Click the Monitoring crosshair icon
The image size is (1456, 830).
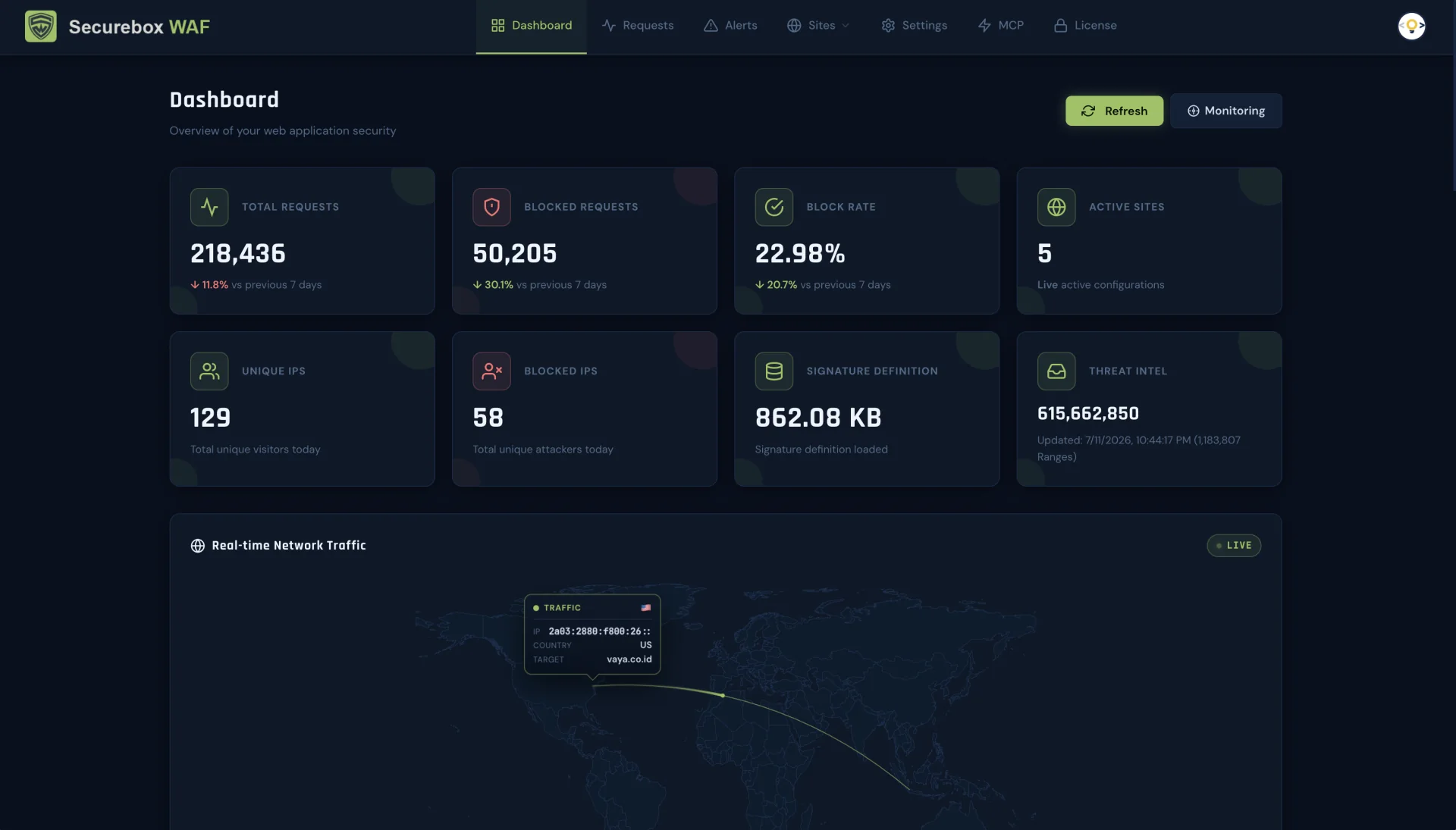pyautogui.click(x=1193, y=111)
